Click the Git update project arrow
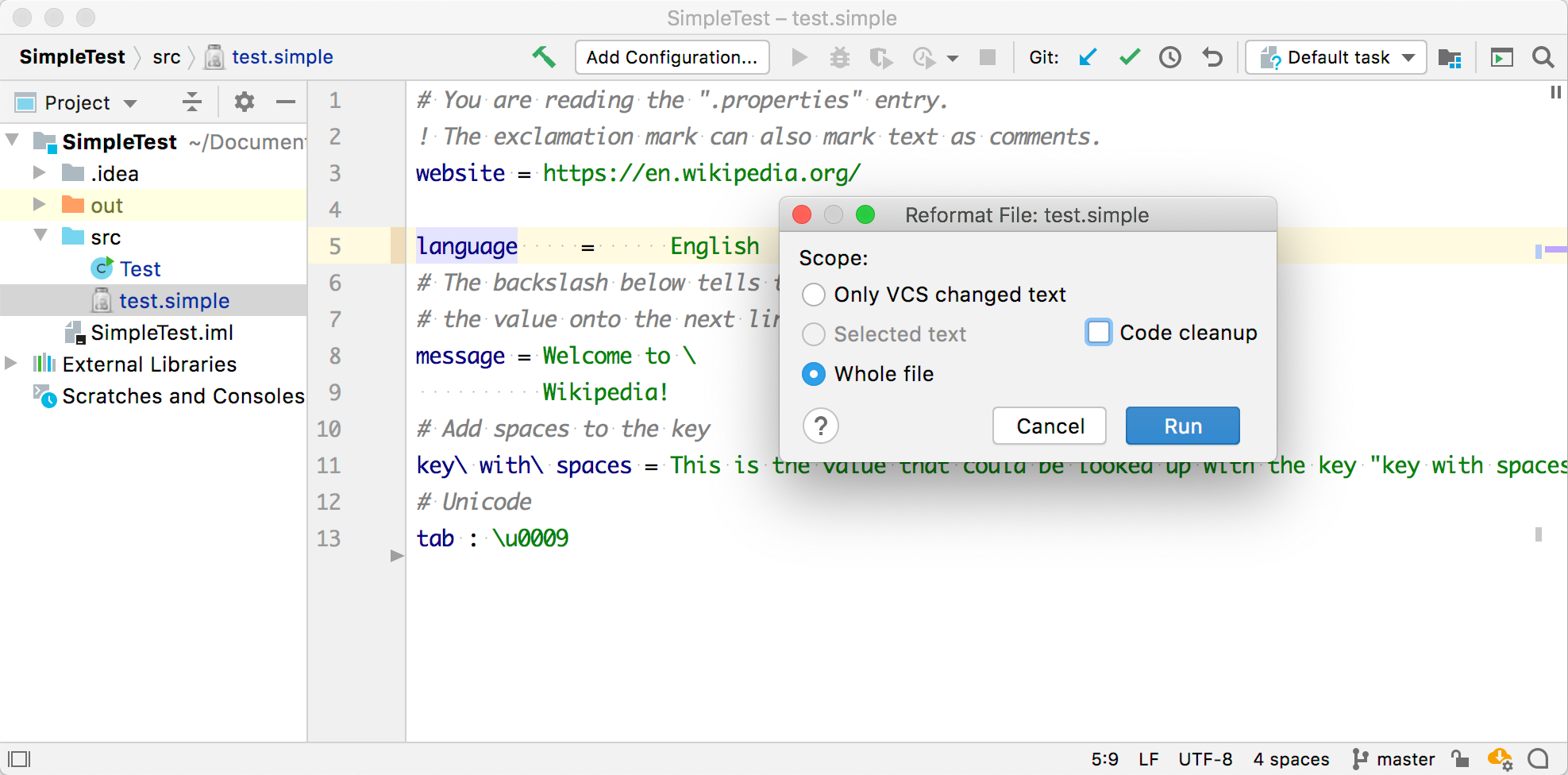Viewport: 1568px width, 775px height. (1088, 57)
